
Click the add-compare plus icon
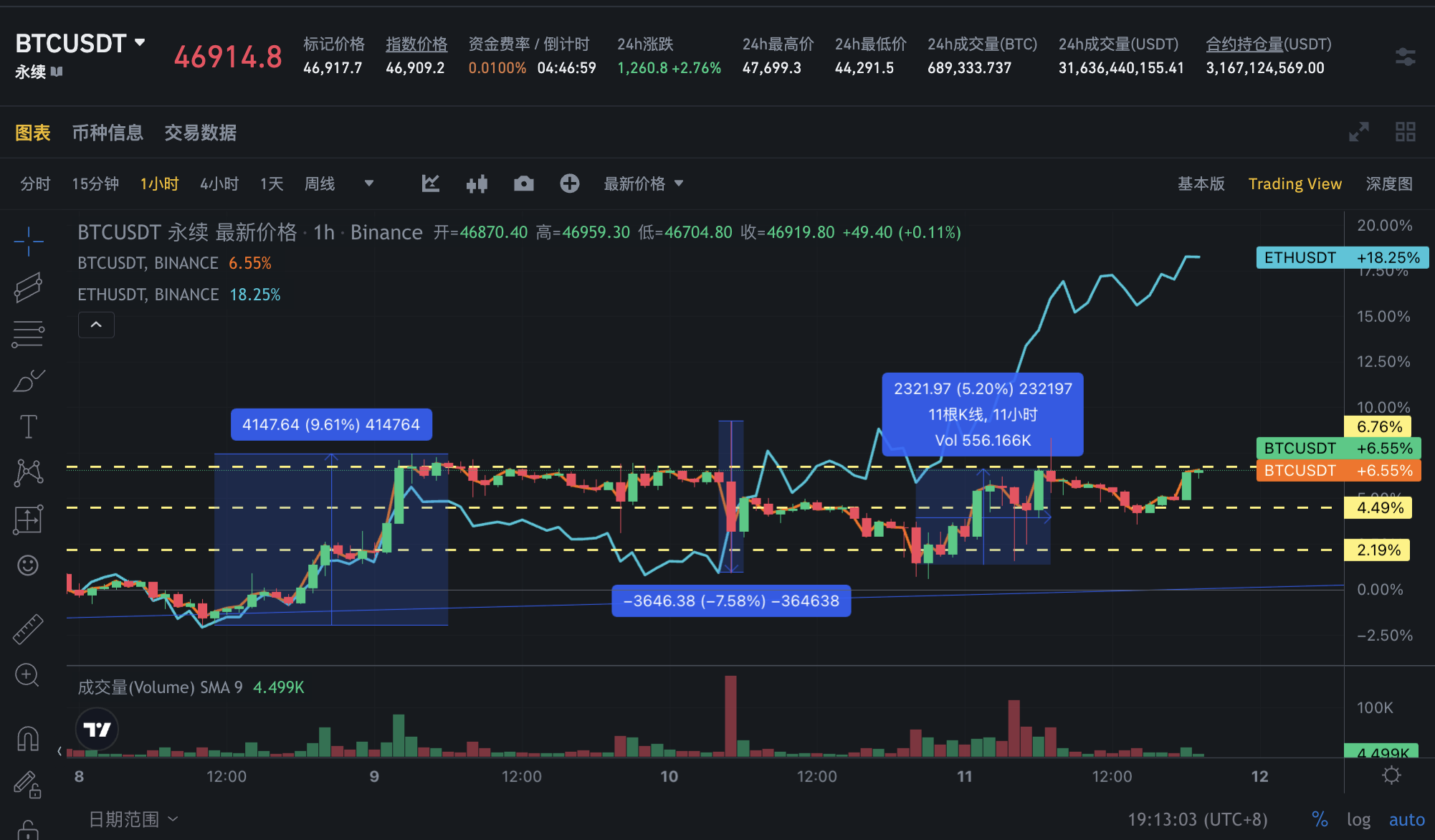point(570,184)
